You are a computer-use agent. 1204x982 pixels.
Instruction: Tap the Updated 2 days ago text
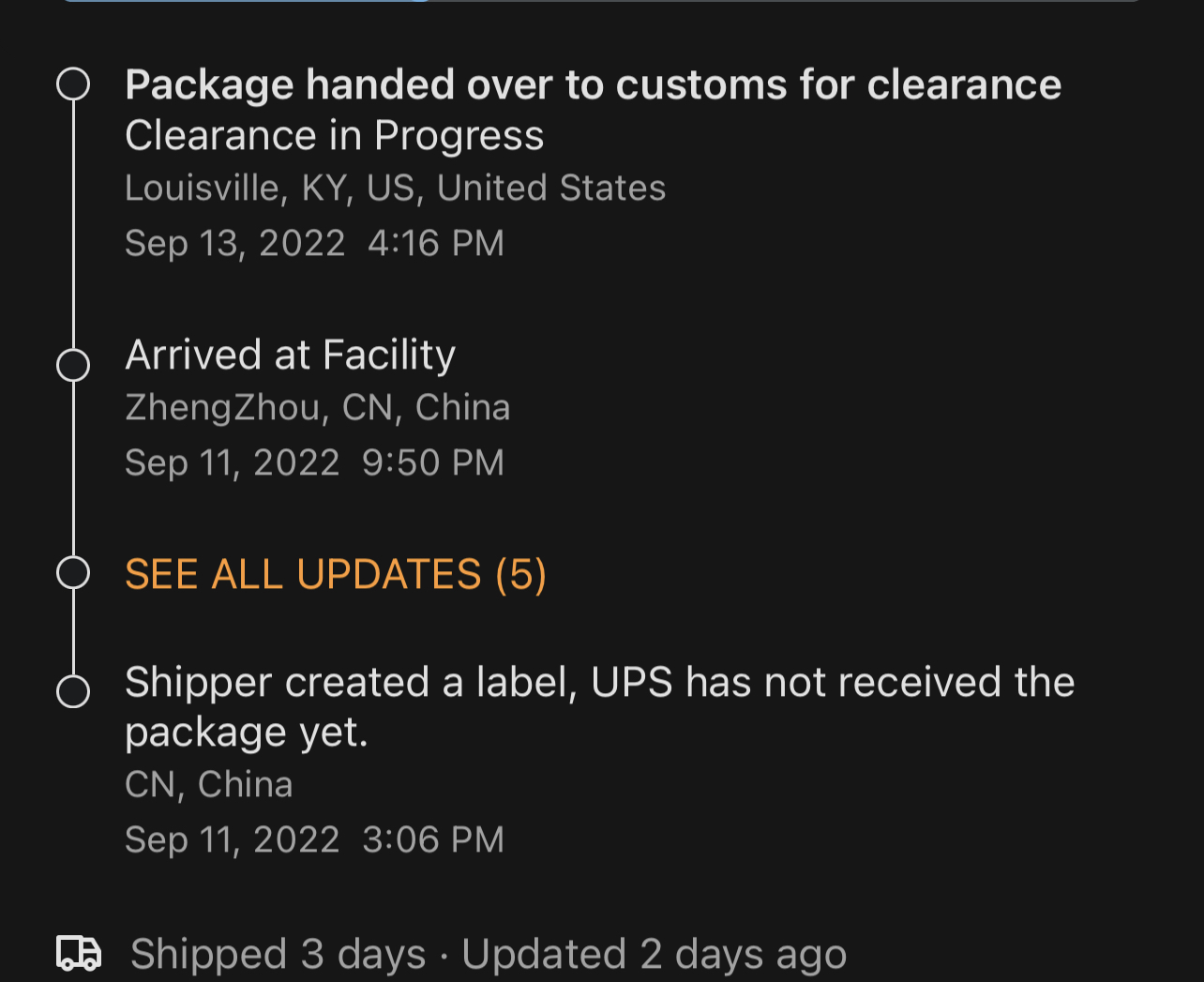(654, 955)
